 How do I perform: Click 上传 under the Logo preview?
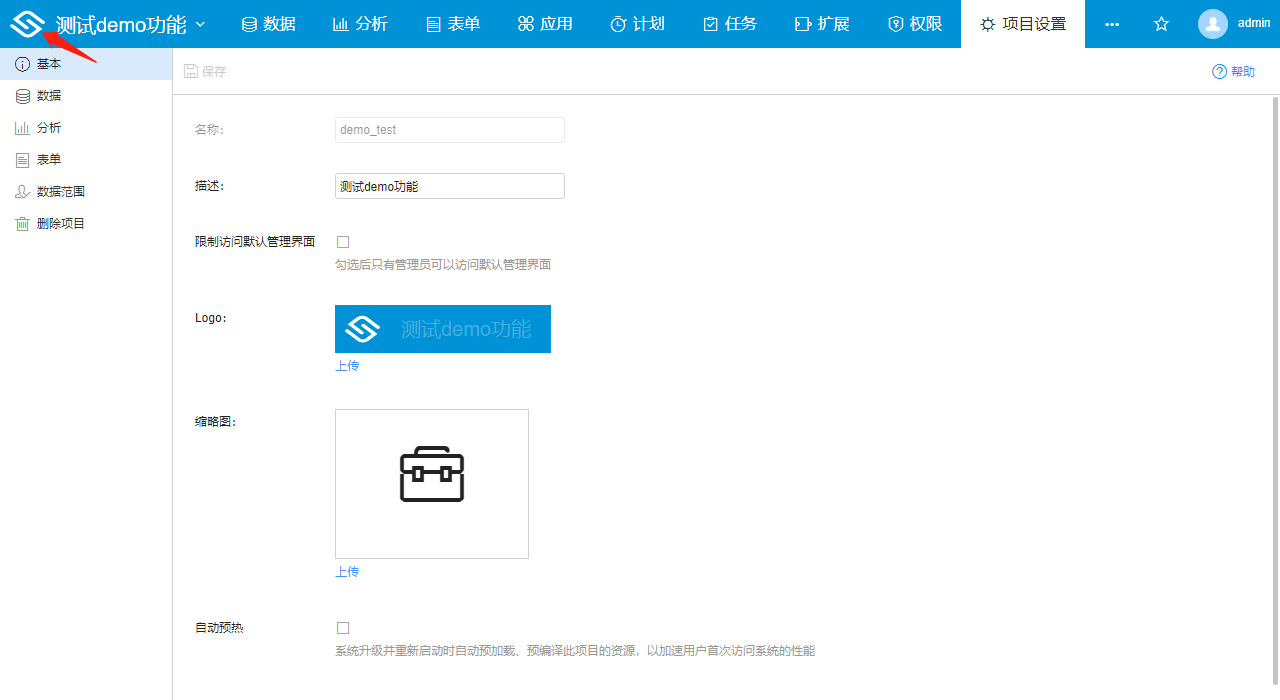coord(347,365)
